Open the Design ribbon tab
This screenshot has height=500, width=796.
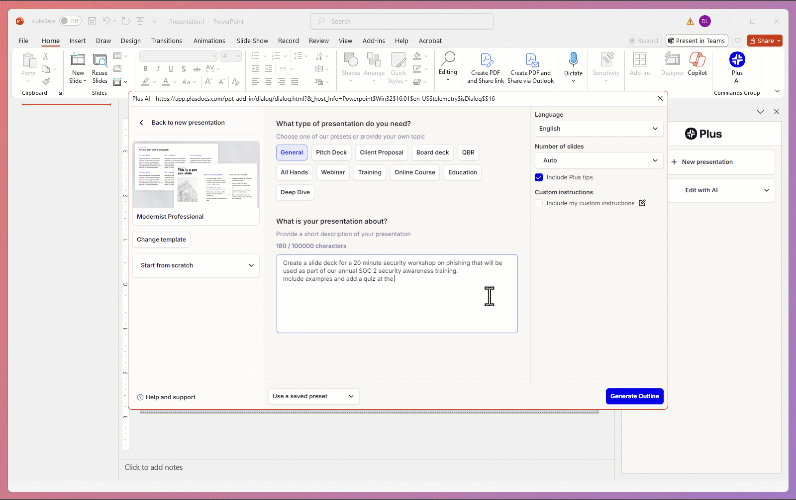130,40
